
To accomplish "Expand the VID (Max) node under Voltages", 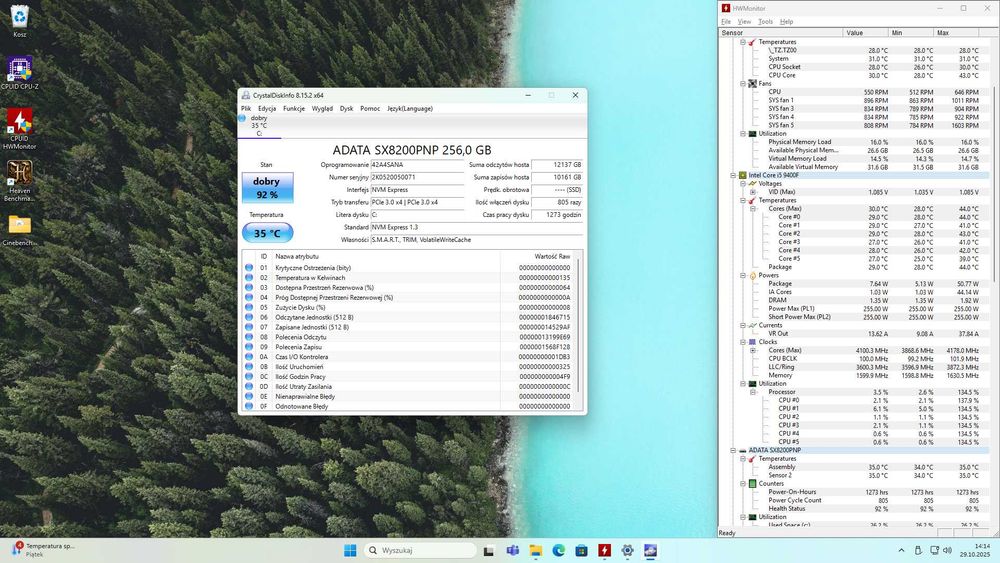I will click(753, 192).
